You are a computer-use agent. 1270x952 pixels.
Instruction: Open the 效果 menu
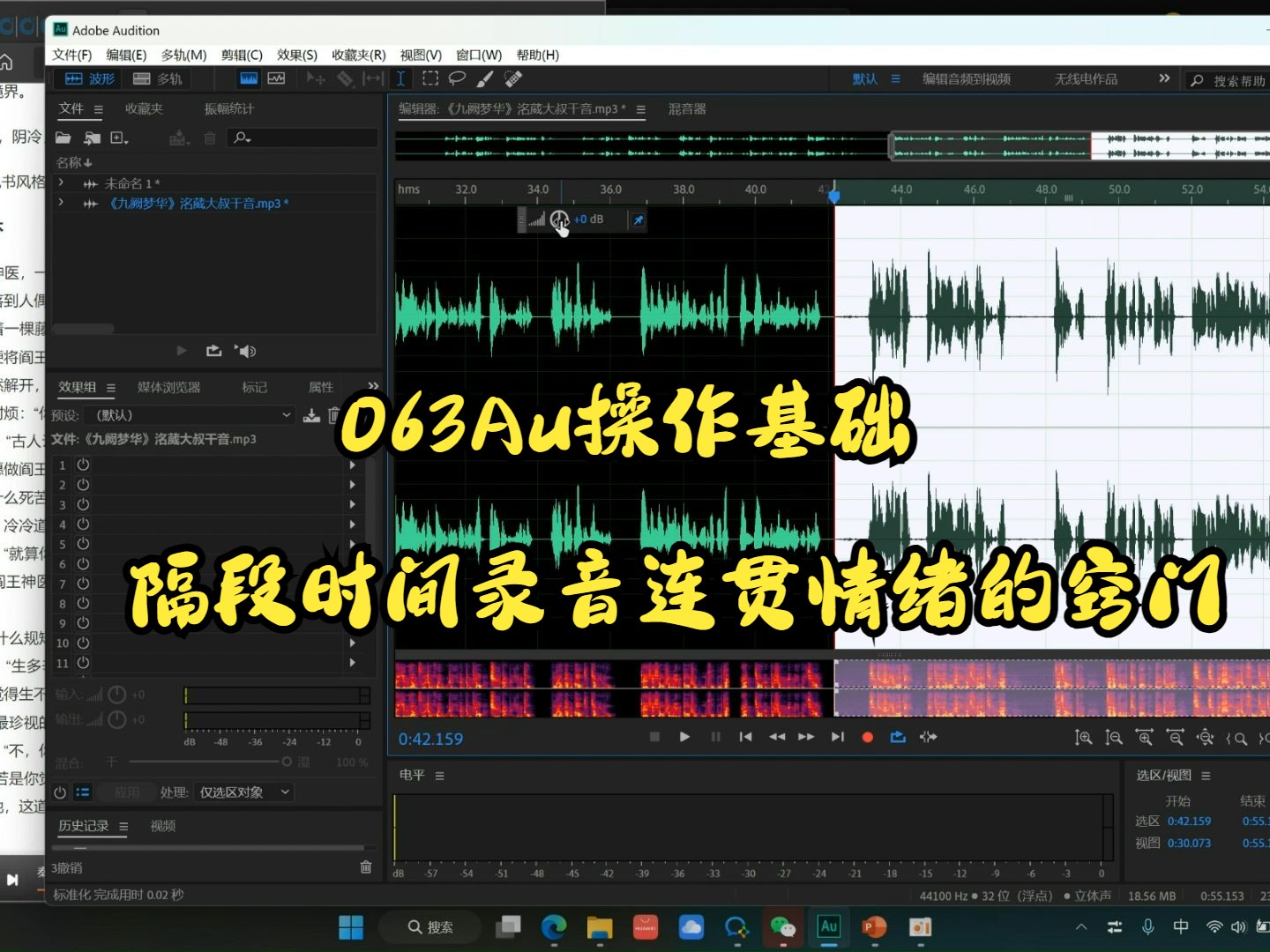tap(296, 55)
